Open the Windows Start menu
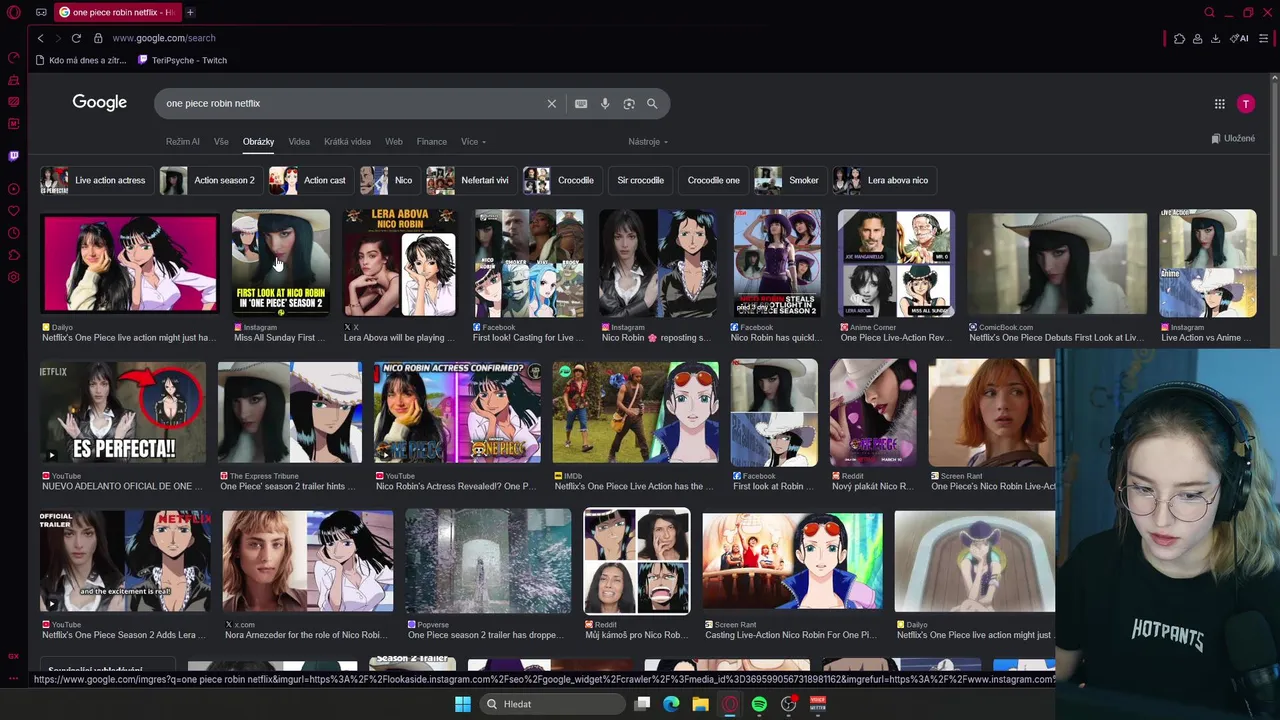Screen dimensions: 1280x720 coord(463,704)
